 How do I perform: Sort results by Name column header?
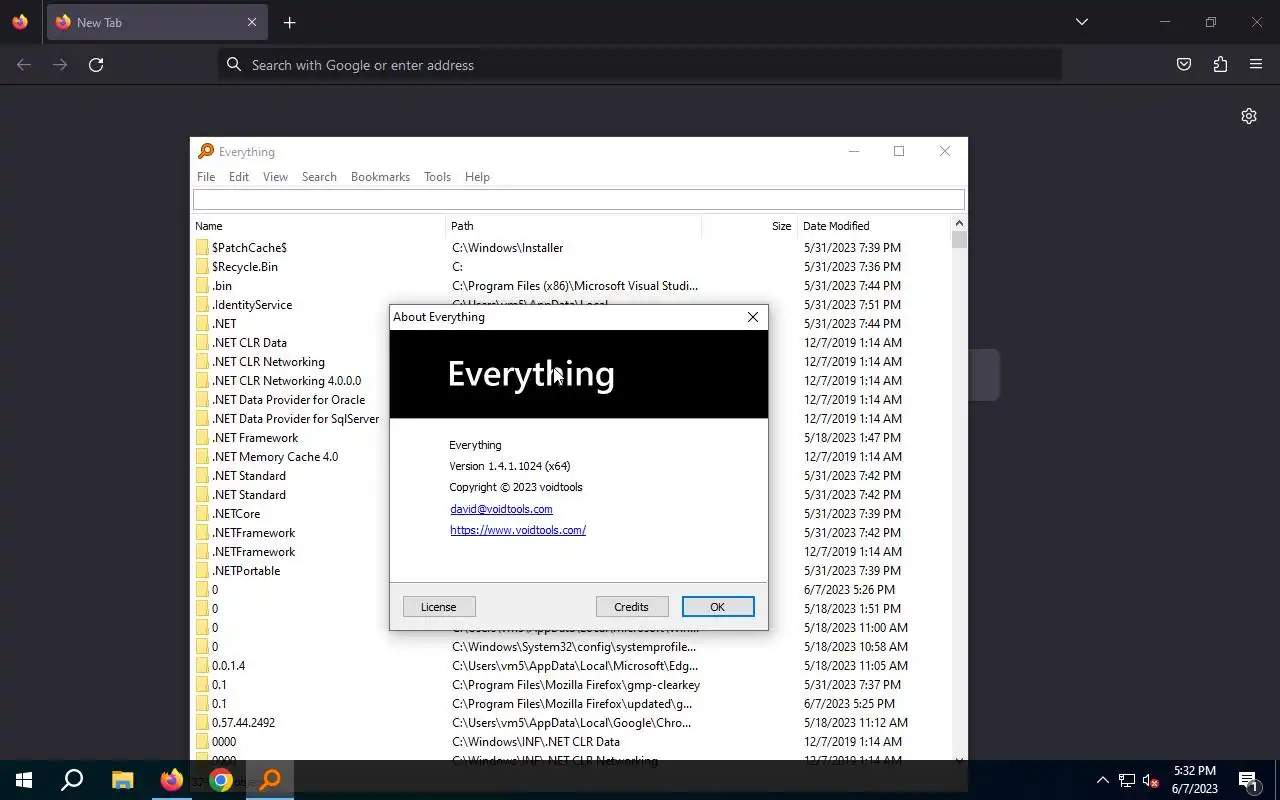coord(318,226)
